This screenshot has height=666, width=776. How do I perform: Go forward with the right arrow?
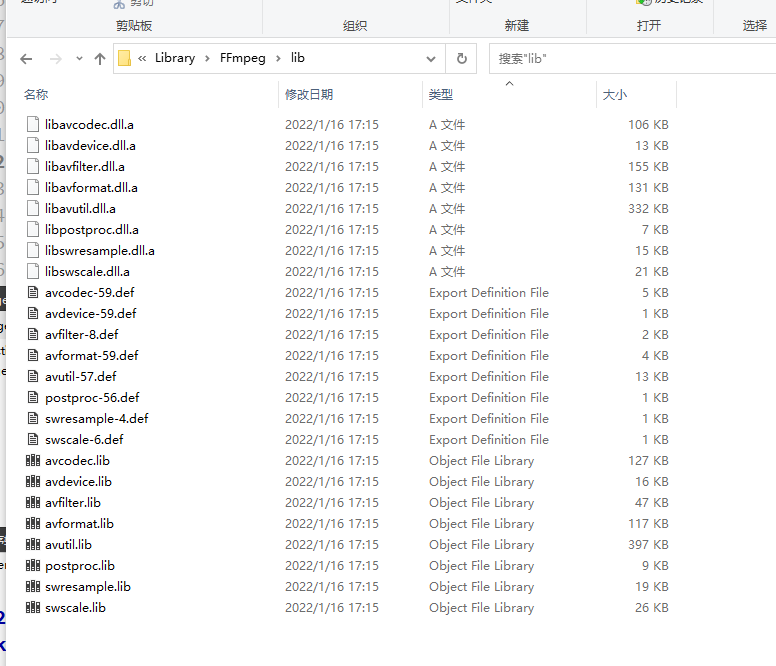coord(56,59)
